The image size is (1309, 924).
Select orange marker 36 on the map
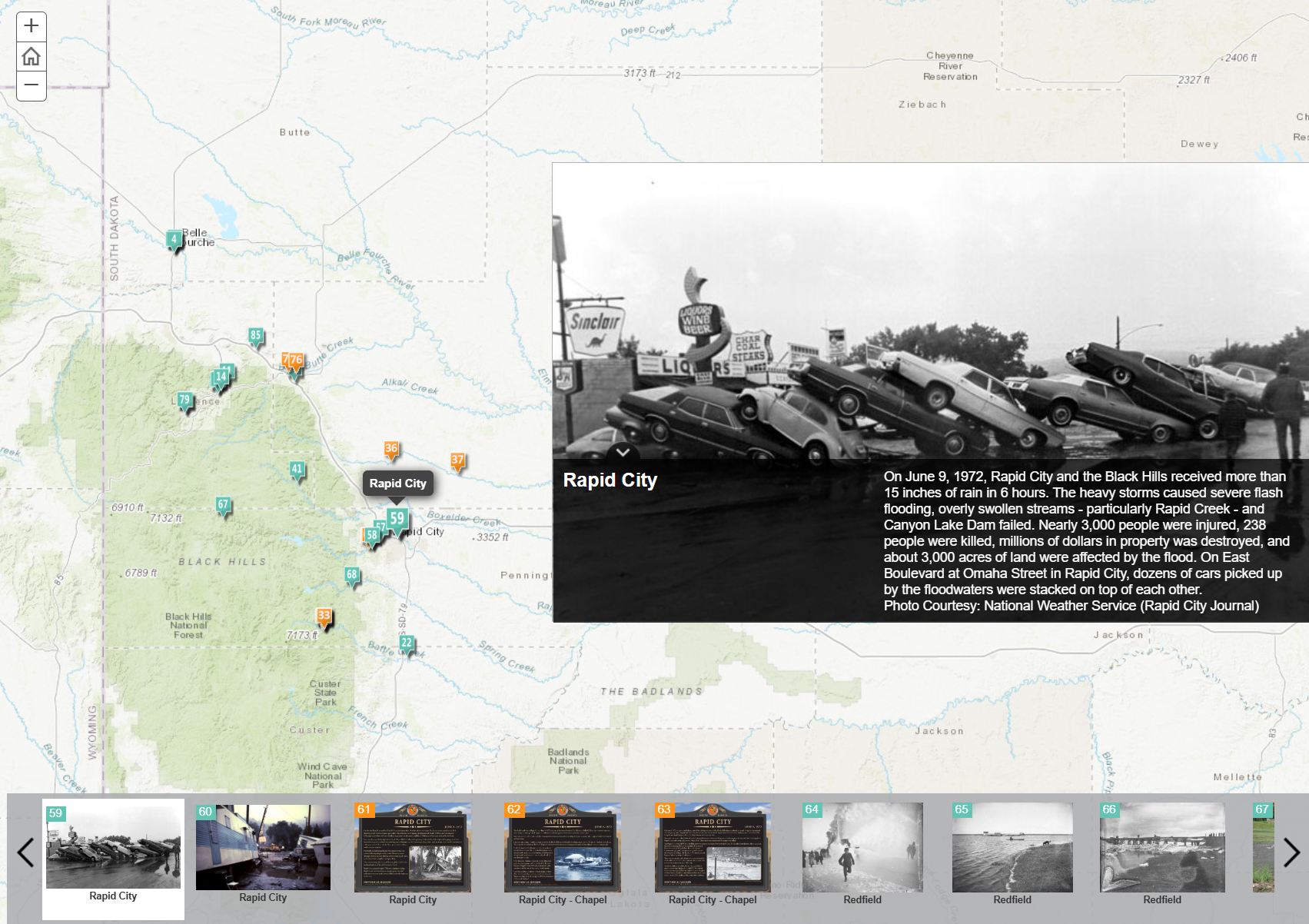point(390,447)
